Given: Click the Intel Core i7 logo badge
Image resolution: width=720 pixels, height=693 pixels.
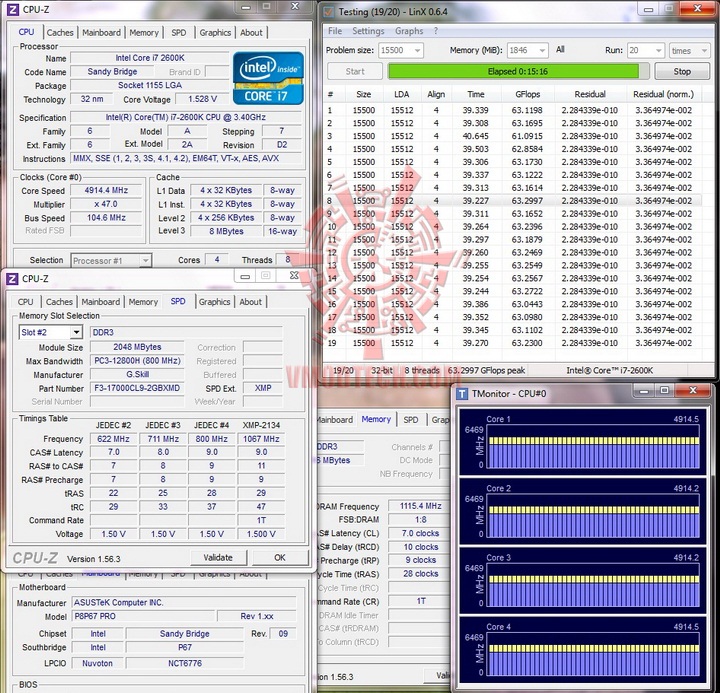Looking at the screenshot, I should [268, 78].
